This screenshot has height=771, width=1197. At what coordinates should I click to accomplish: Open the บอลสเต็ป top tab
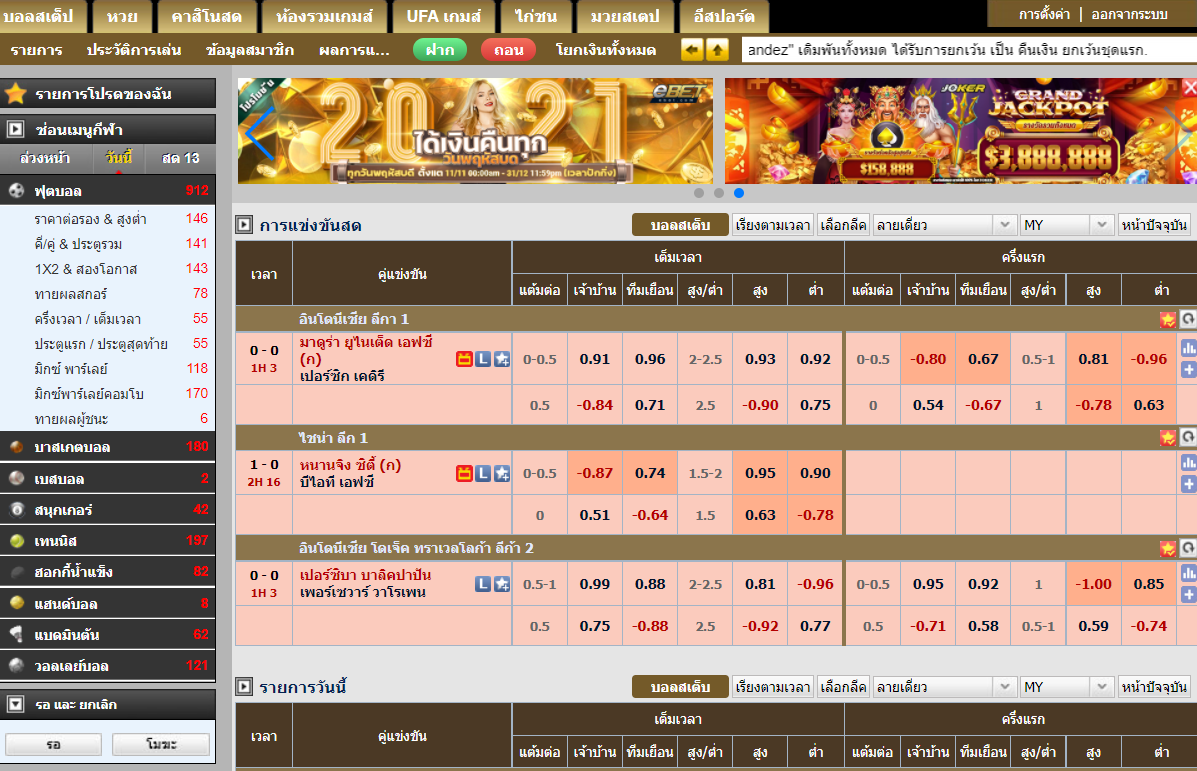(42, 16)
